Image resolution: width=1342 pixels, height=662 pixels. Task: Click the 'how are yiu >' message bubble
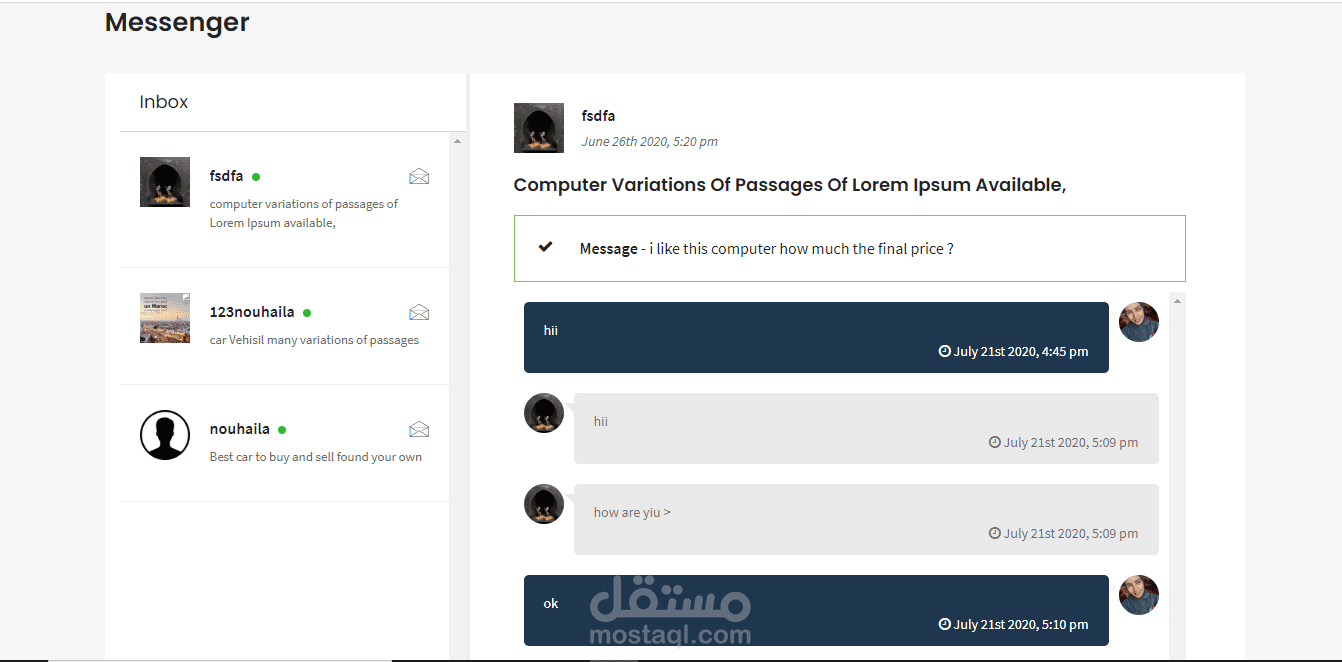pyautogui.click(x=866, y=520)
